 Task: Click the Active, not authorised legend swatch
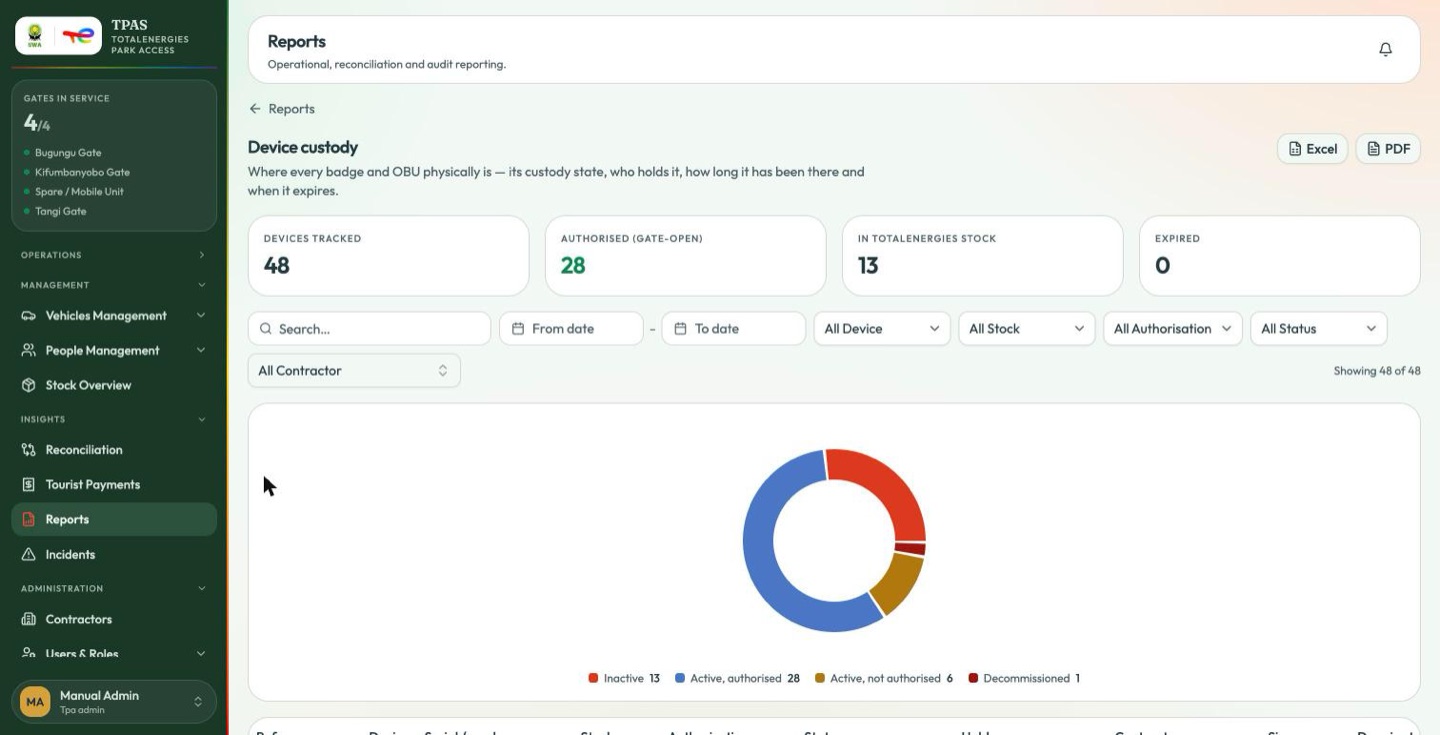(820, 678)
